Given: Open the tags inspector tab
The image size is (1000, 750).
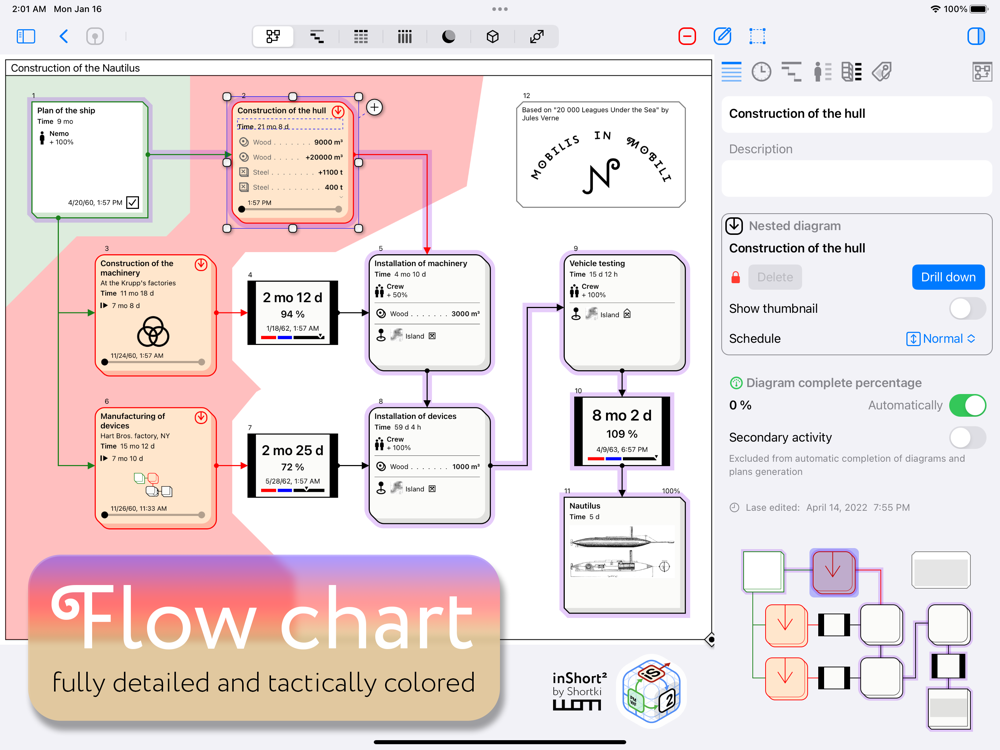Looking at the screenshot, I should pyautogui.click(x=882, y=71).
